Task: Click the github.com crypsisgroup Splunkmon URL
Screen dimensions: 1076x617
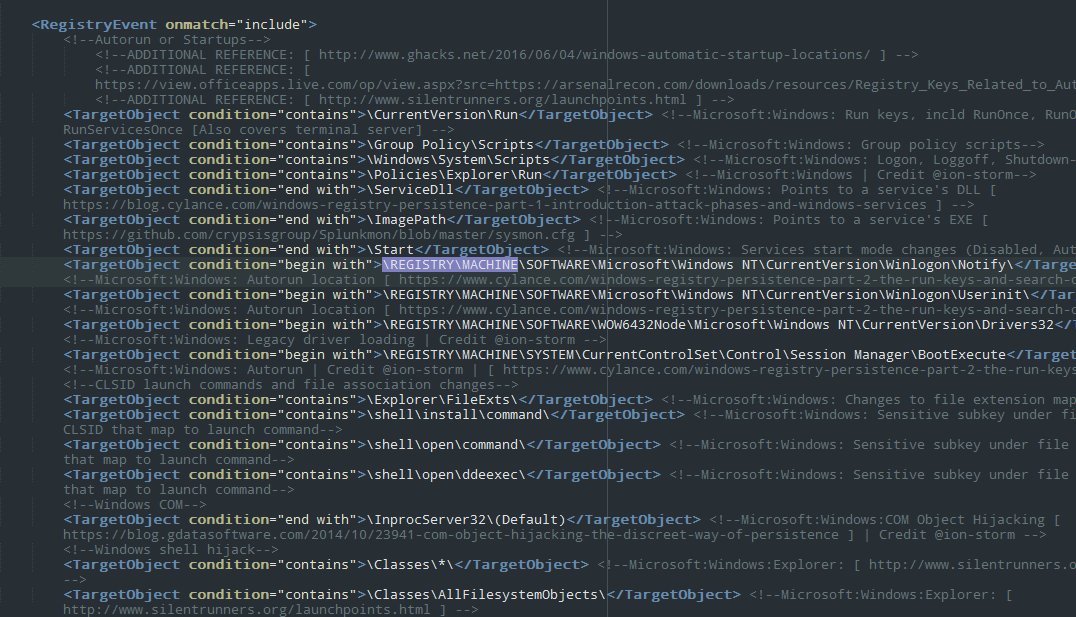Action: [319, 235]
